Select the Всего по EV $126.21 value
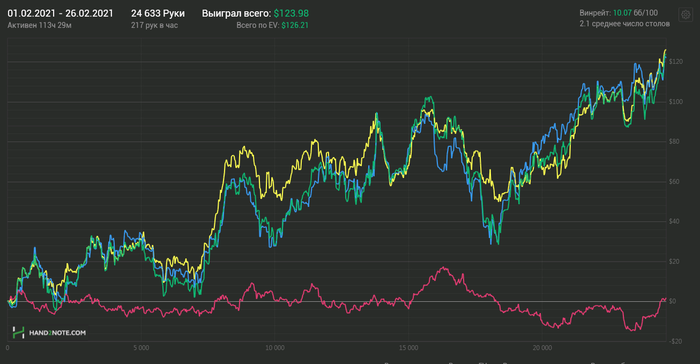The height and width of the screenshot is (364, 700). tap(272, 25)
